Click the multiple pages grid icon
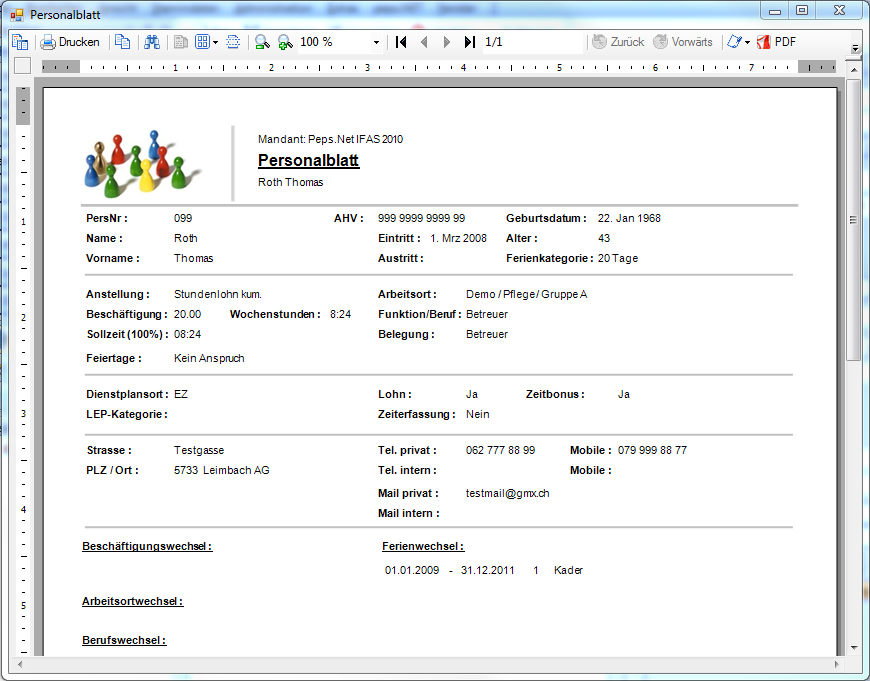 tap(202, 42)
